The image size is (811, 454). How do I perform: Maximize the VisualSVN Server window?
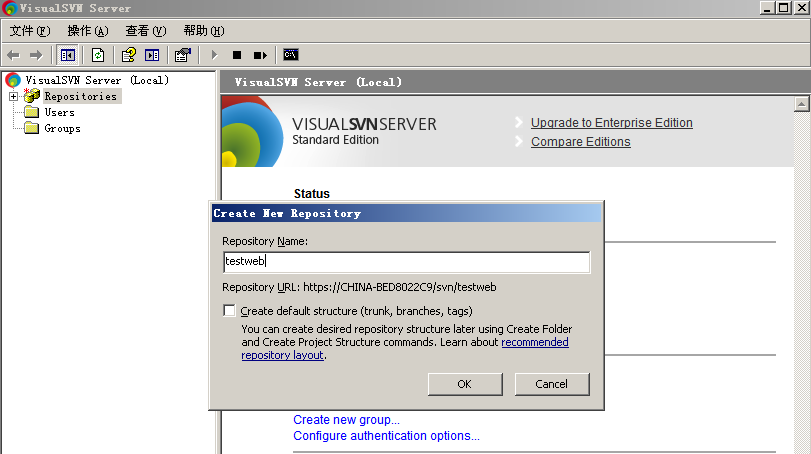click(784, 8)
